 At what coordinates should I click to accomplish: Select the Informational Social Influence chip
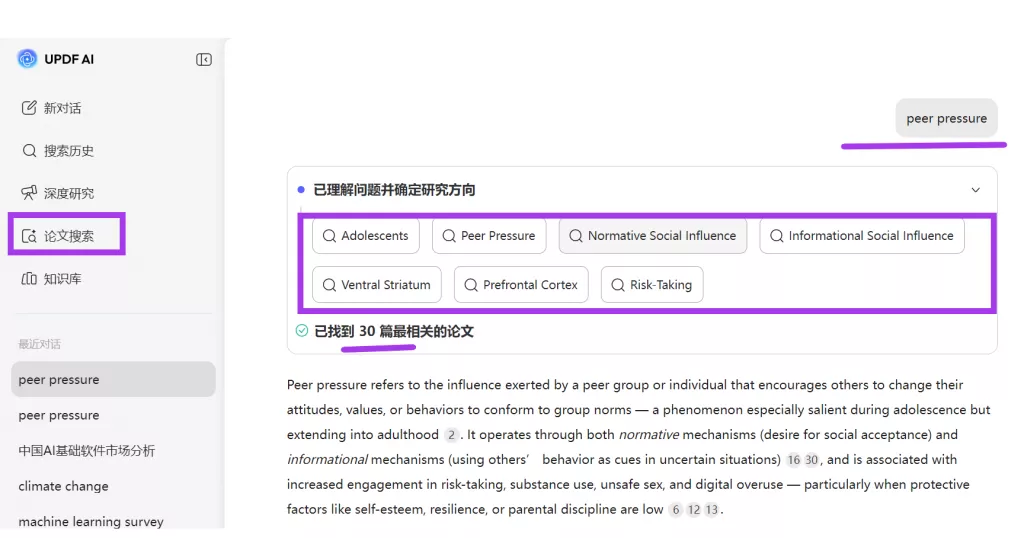tap(861, 236)
